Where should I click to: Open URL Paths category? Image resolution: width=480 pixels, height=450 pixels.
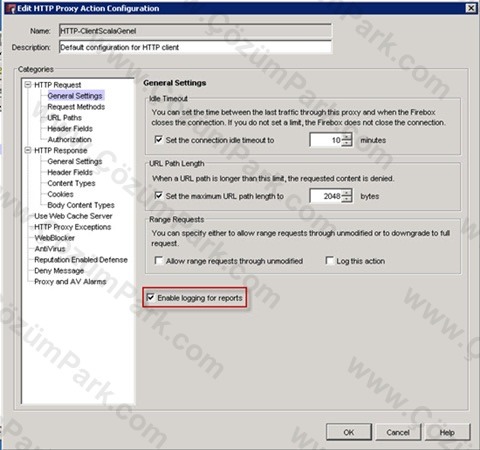click(64, 118)
